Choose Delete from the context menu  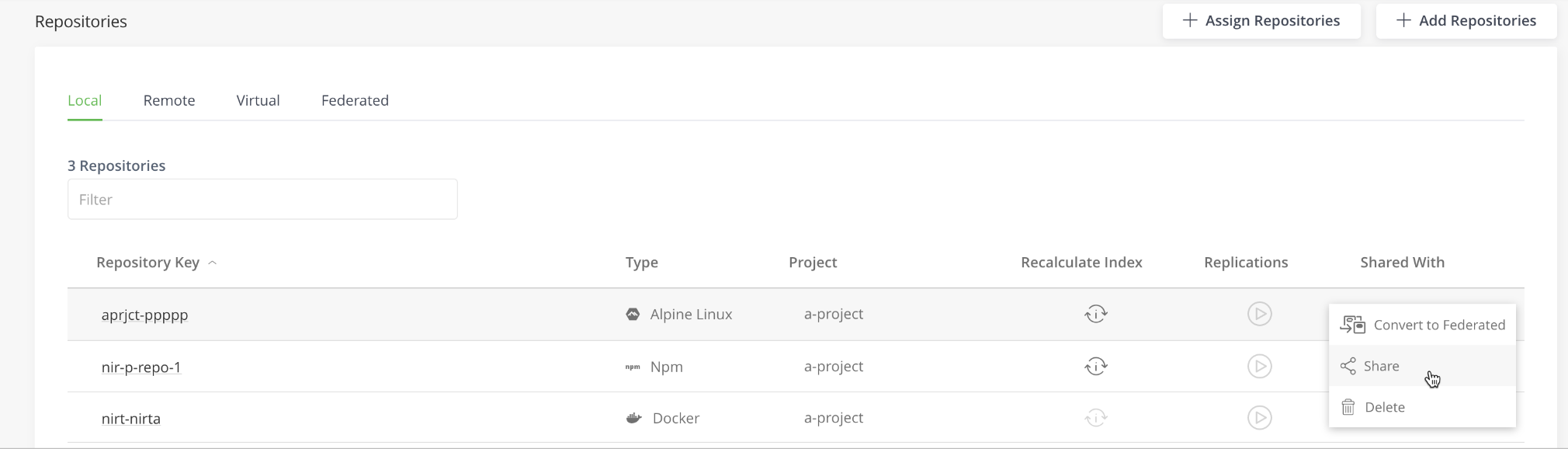click(1384, 407)
